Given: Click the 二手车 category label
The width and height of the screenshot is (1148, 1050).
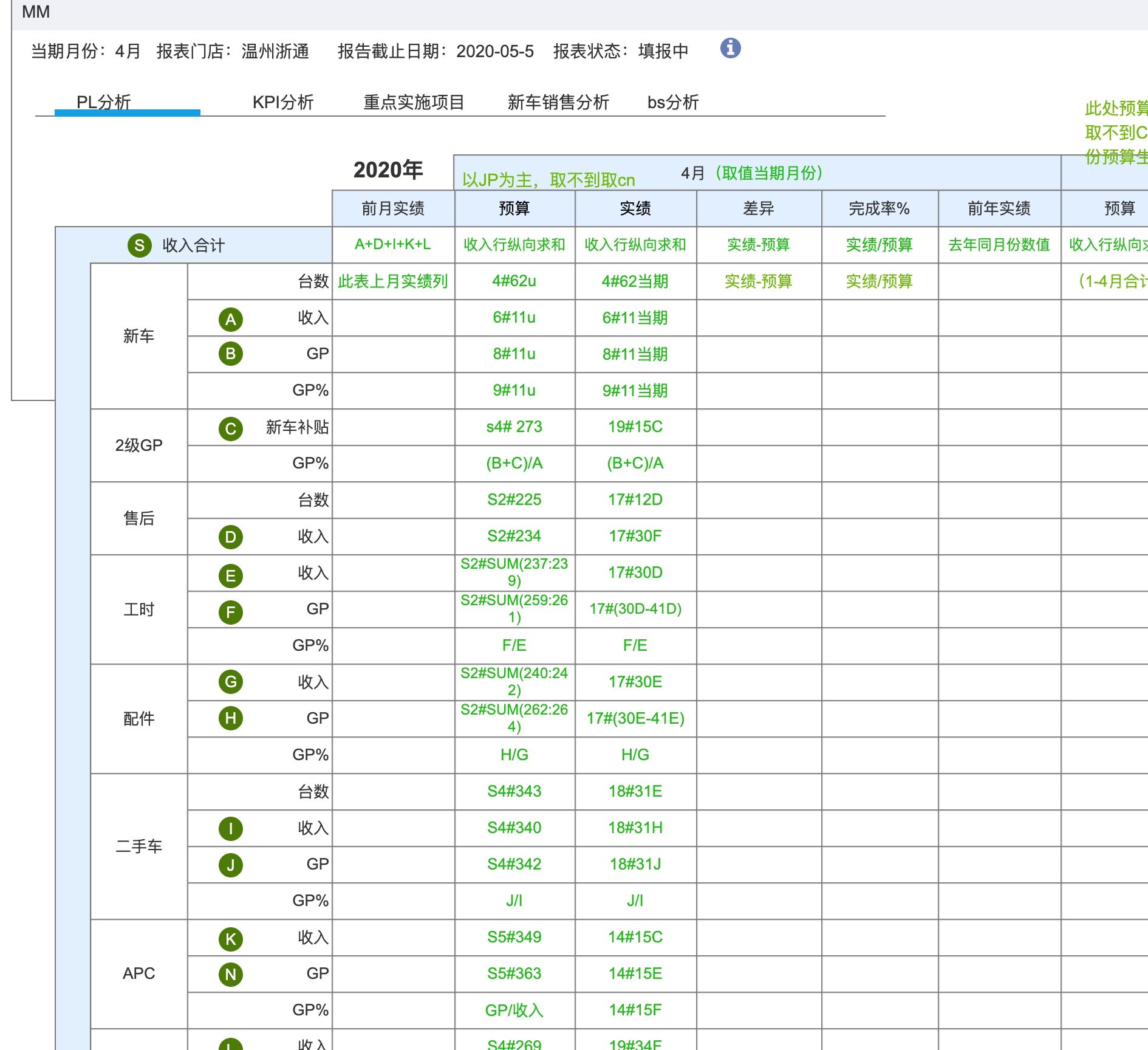Looking at the screenshot, I should 139,846.
